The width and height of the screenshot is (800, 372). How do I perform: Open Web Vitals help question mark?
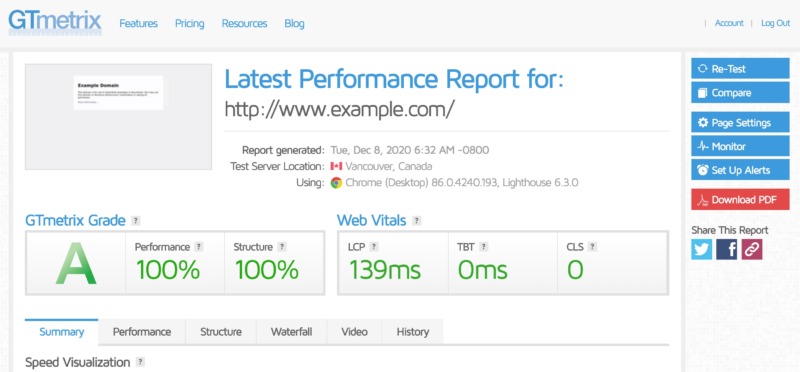pos(416,221)
